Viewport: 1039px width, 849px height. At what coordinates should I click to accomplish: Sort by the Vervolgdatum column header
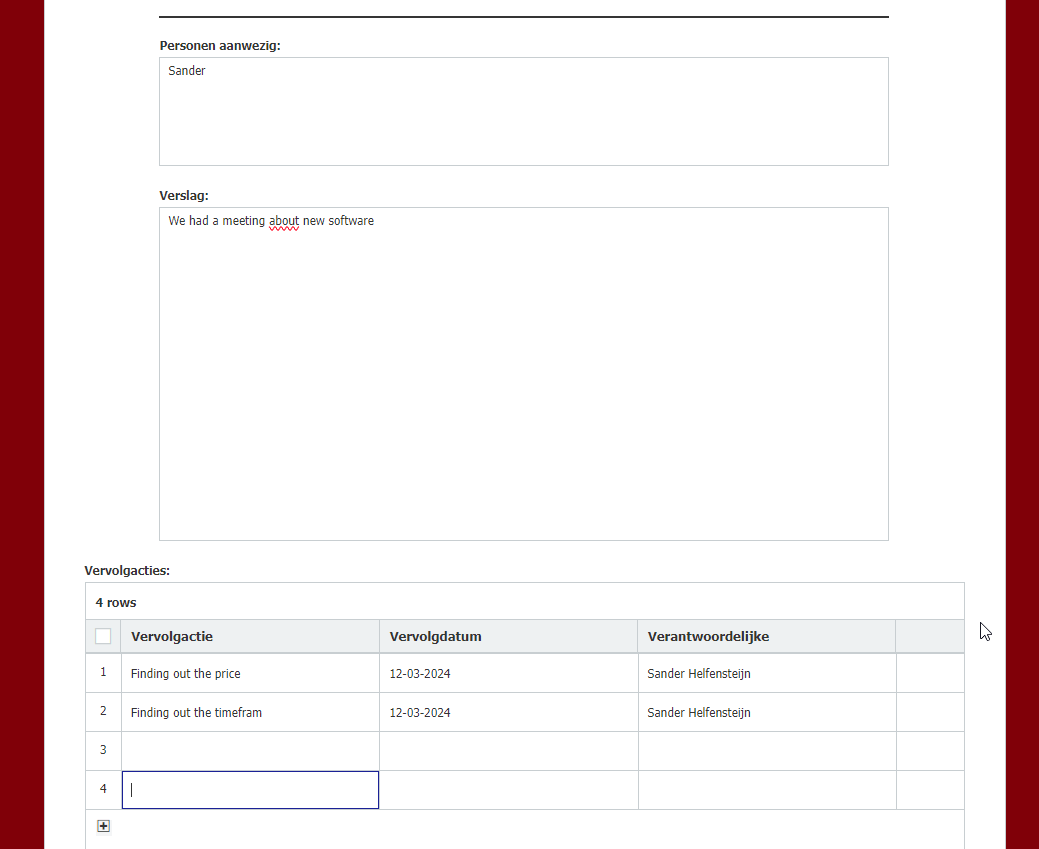pyautogui.click(x=508, y=636)
